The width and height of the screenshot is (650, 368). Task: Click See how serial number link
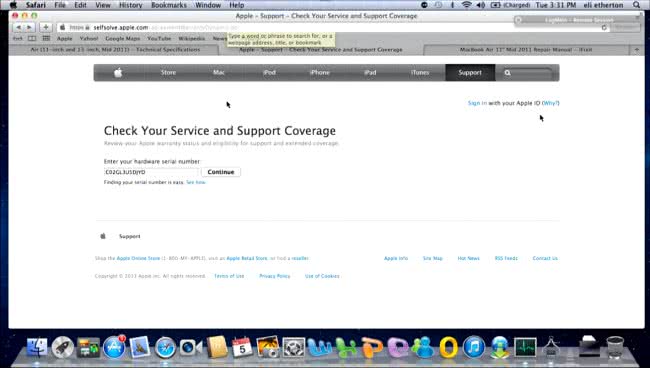pos(196,182)
